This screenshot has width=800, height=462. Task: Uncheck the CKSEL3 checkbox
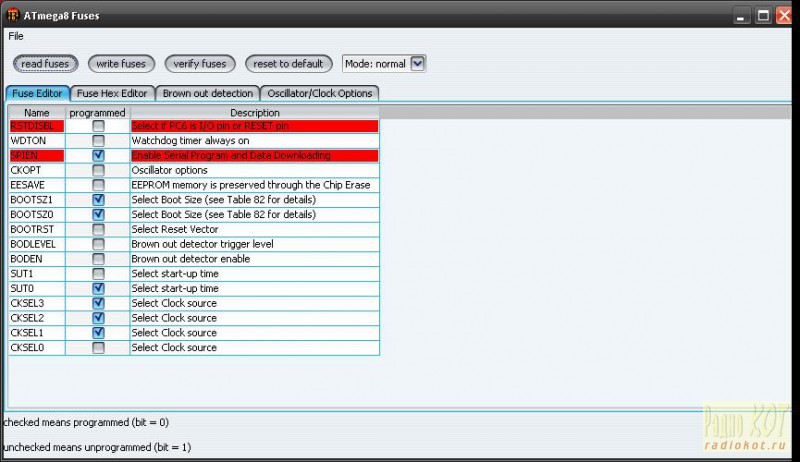pos(98,303)
